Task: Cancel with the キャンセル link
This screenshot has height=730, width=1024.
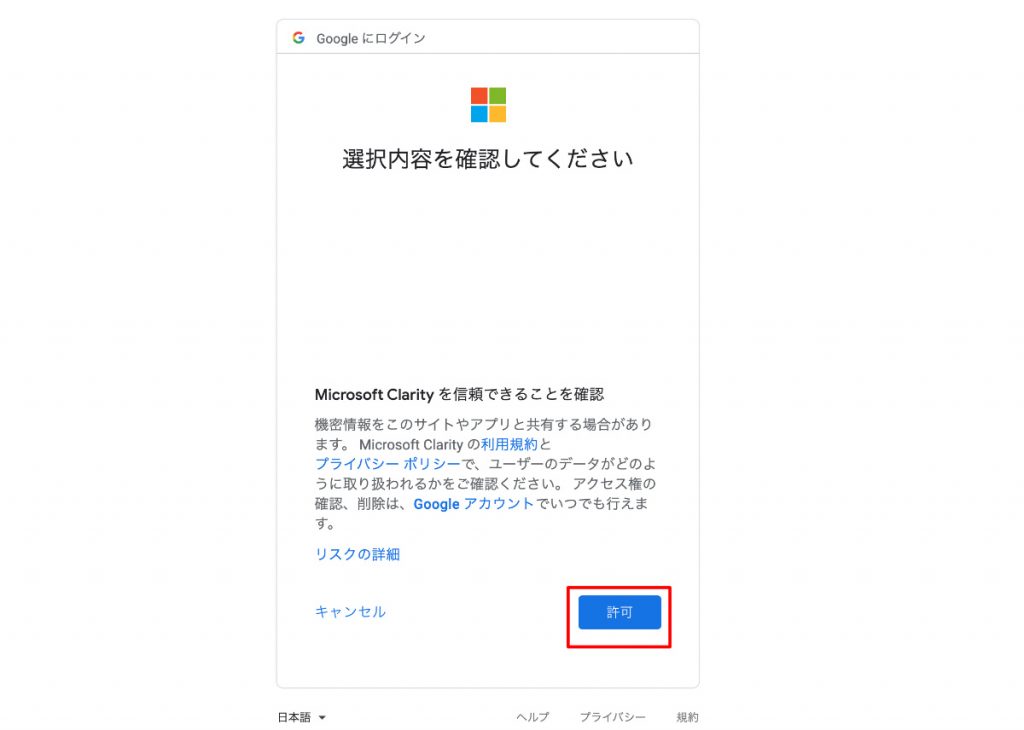Action: tap(350, 612)
